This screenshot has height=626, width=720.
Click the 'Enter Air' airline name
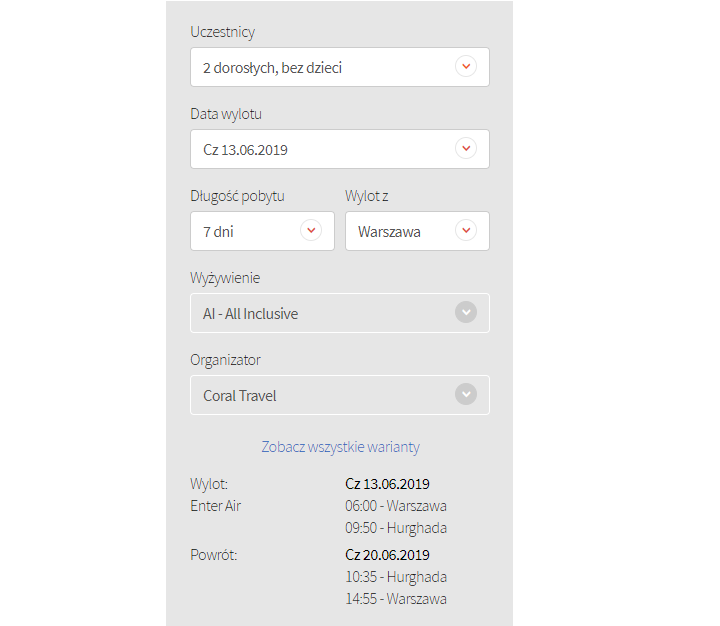click(216, 506)
